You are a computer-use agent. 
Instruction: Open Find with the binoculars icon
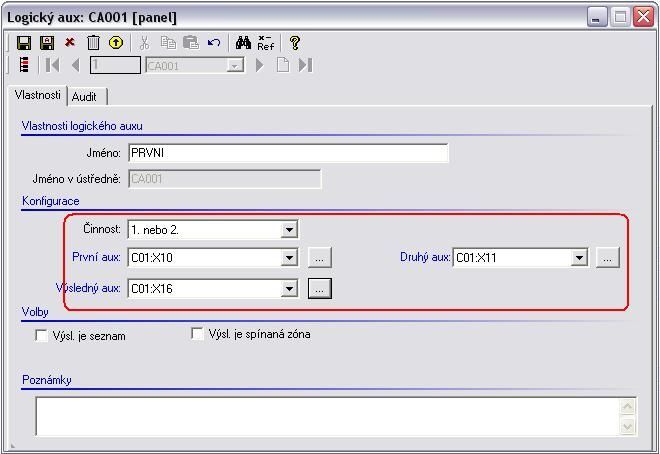tap(243, 43)
